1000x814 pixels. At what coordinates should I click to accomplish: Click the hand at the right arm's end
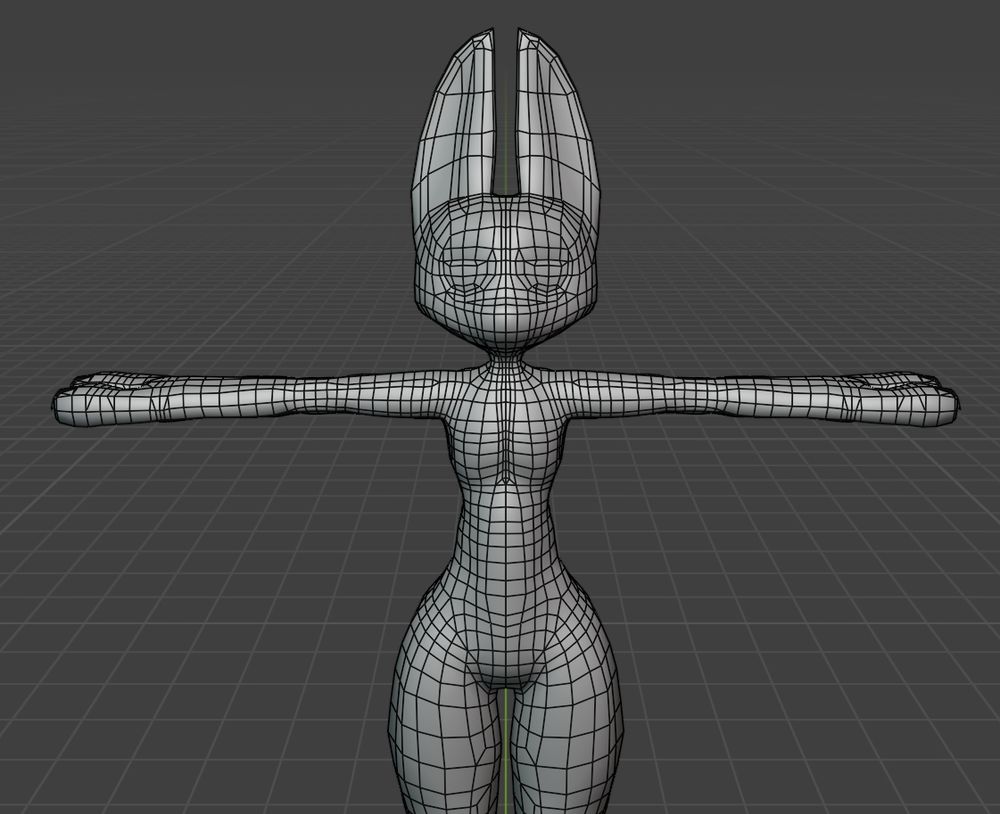tap(906, 399)
